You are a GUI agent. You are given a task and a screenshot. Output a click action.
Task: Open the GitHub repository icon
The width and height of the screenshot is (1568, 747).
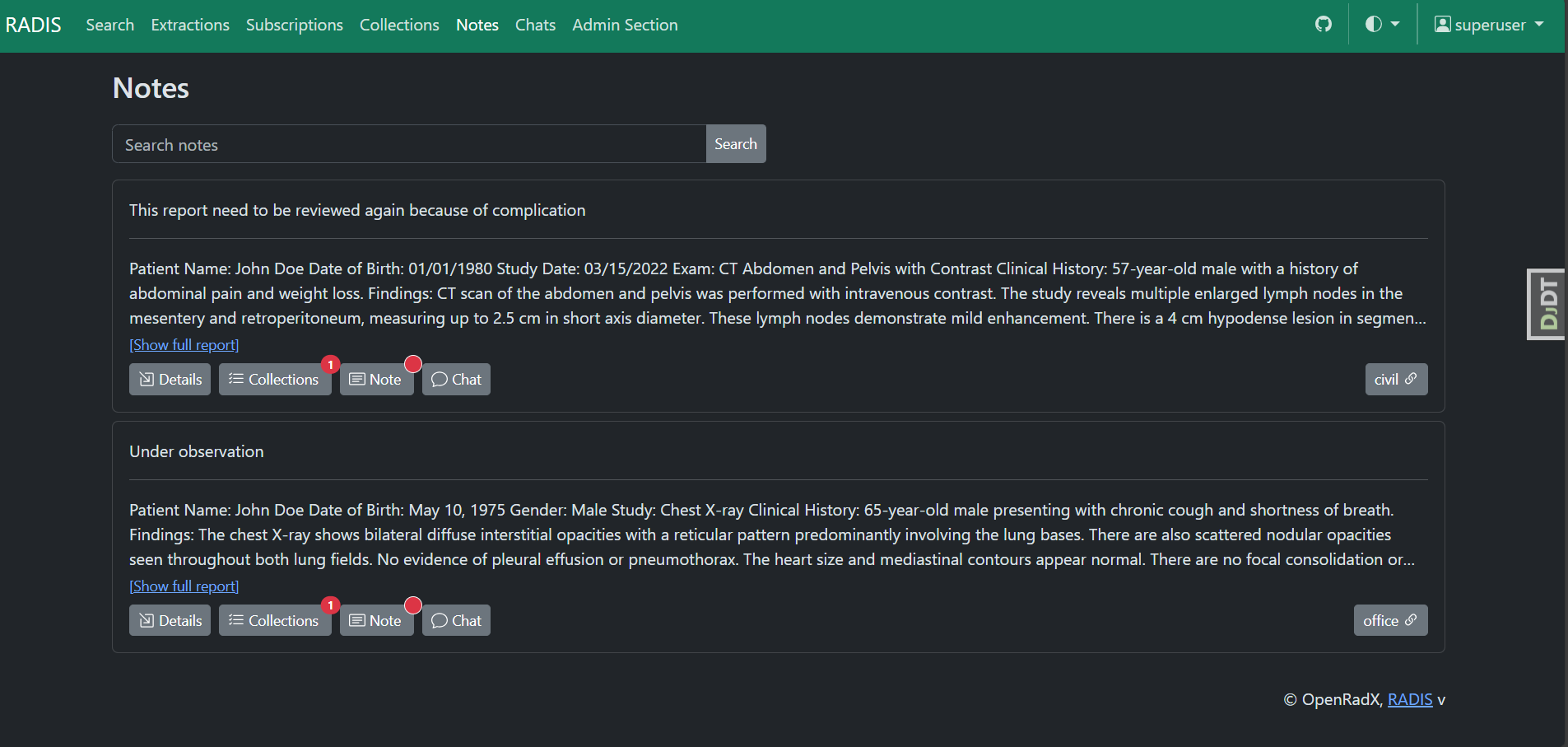click(x=1323, y=24)
